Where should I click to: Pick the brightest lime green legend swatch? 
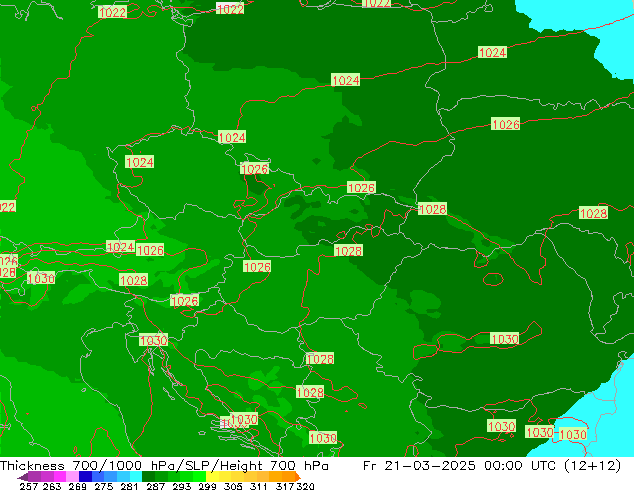(199, 477)
